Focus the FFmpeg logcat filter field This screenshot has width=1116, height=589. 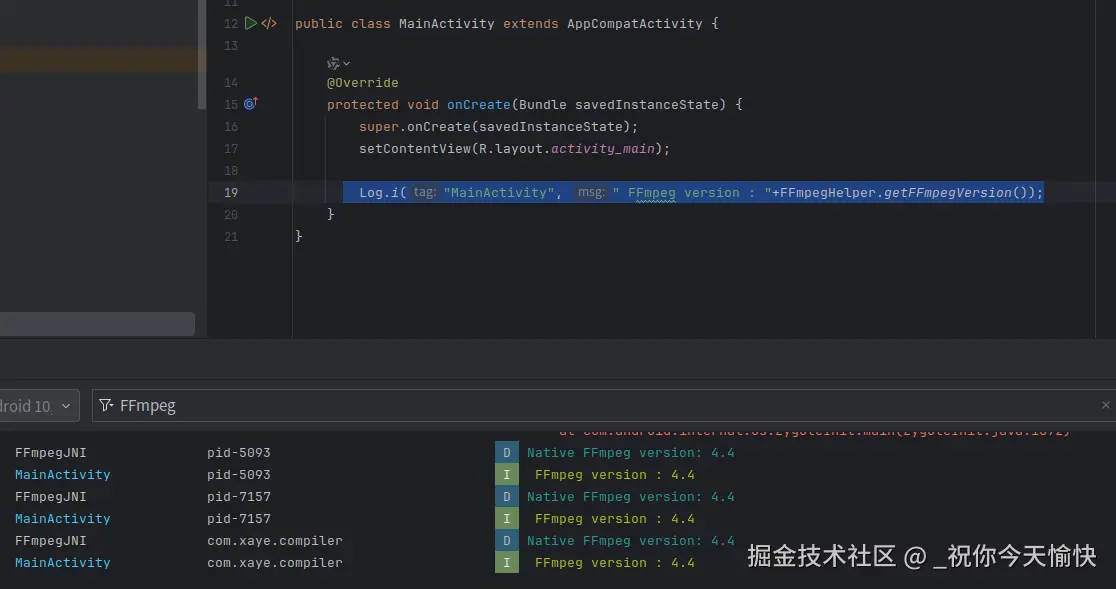click(x=604, y=405)
